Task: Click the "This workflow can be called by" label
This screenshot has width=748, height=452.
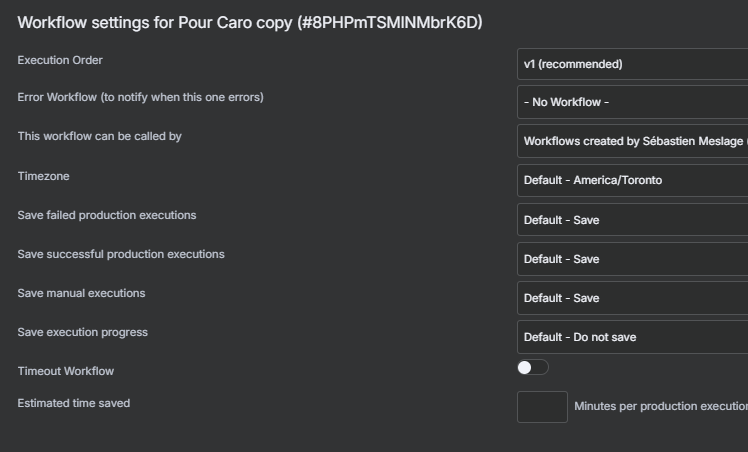Action: [99, 136]
